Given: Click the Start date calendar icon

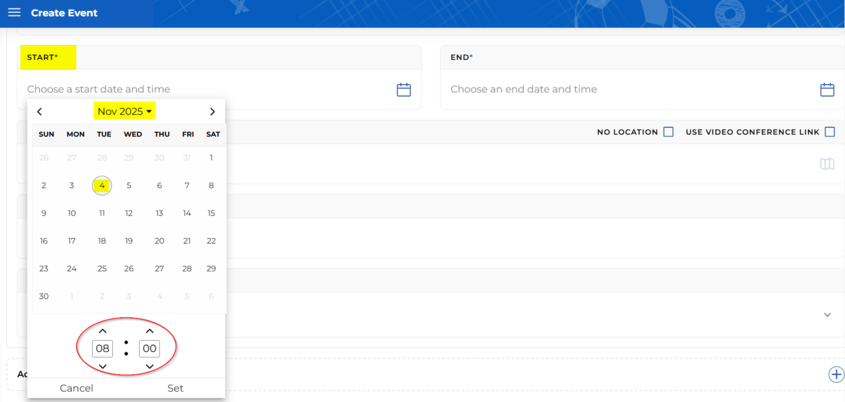Looking at the screenshot, I should click(x=403, y=90).
